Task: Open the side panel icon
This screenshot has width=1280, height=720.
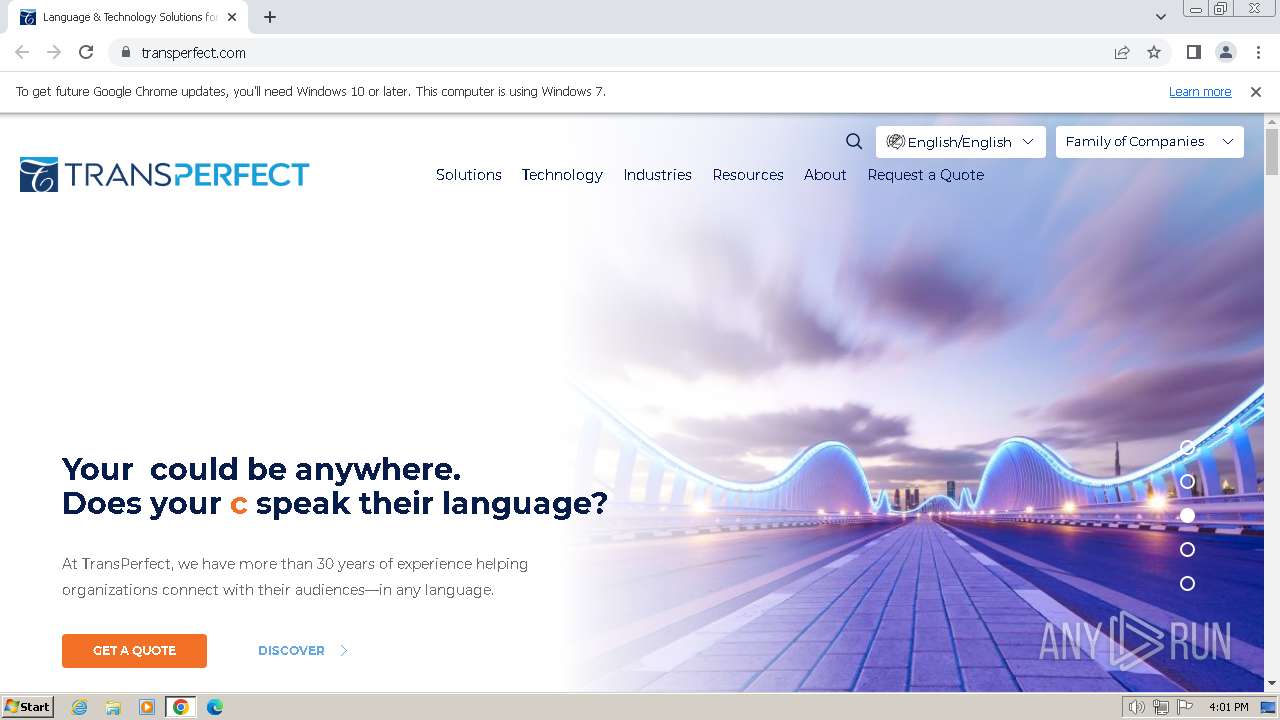Action: click(x=1193, y=53)
